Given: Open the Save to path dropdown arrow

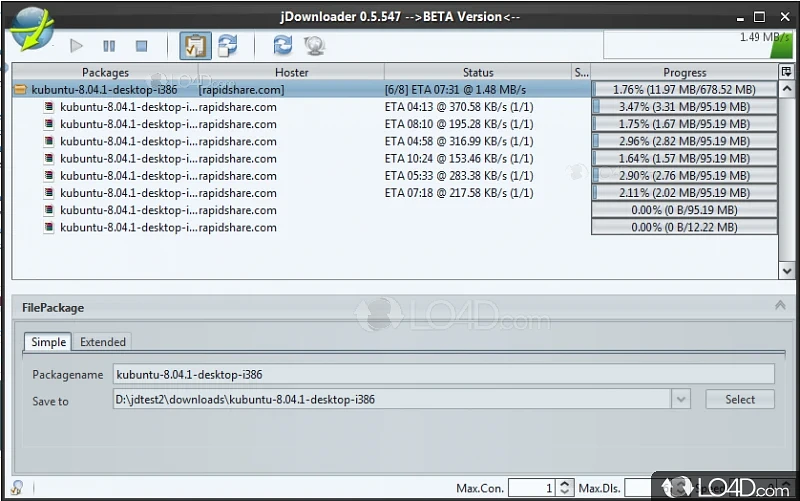Looking at the screenshot, I should coord(681,399).
